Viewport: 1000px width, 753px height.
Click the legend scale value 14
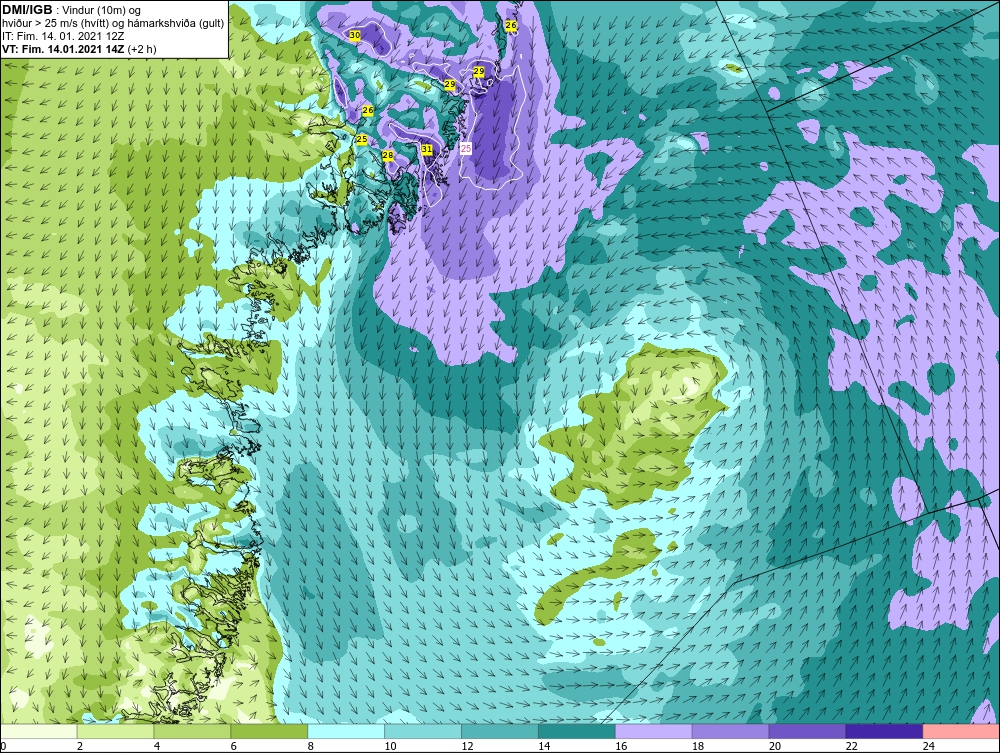pos(544,746)
